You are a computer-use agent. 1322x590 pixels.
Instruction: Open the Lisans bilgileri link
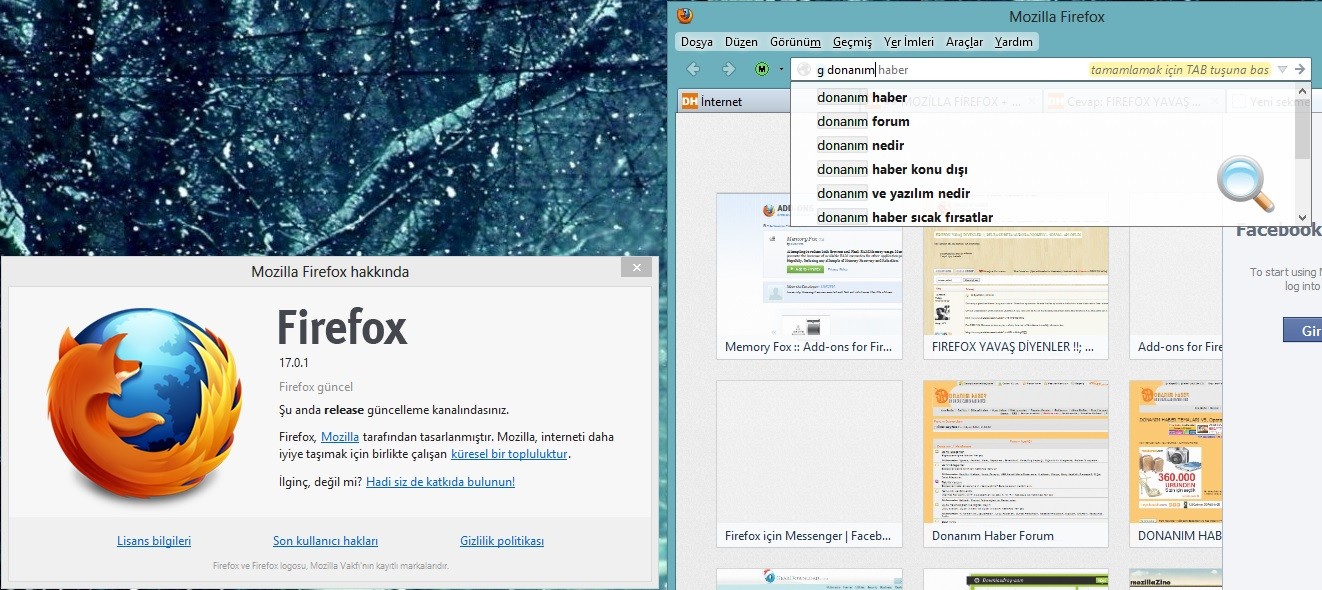click(154, 541)
